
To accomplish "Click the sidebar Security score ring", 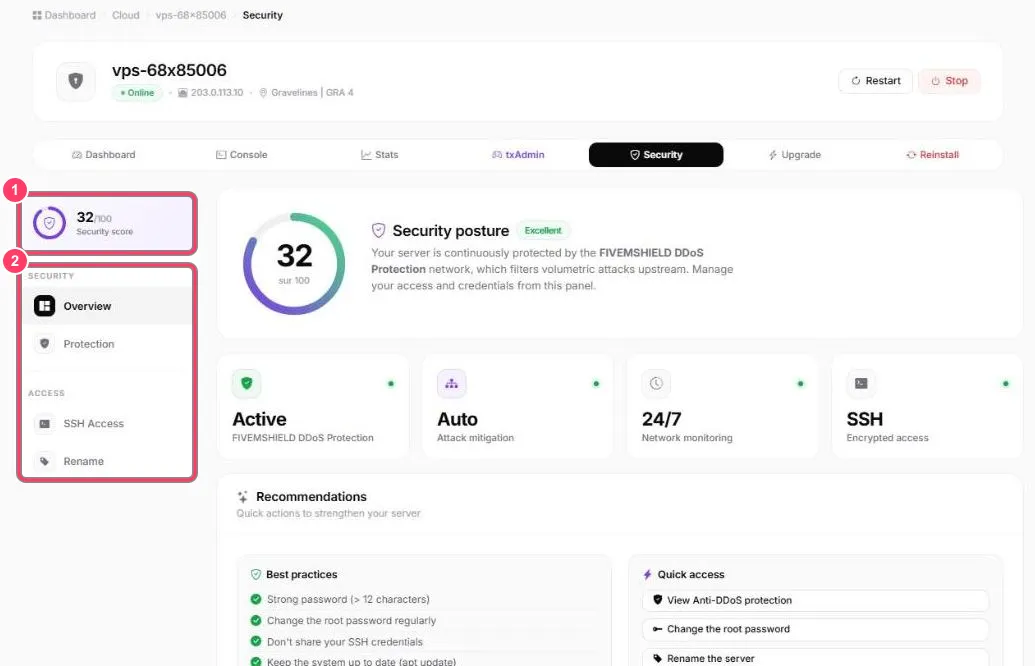I will click(49, 223).
